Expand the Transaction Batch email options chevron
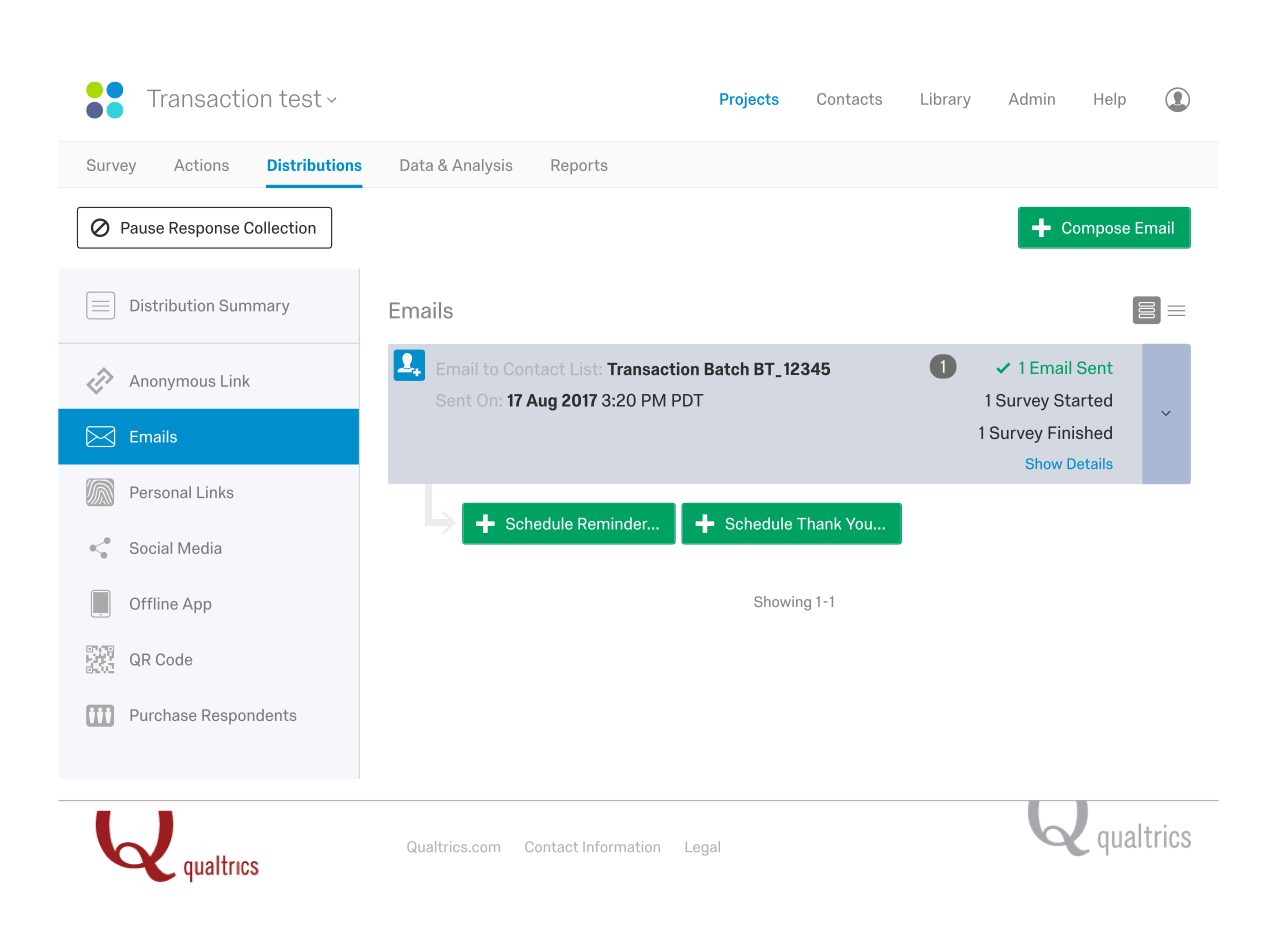Screen dimensions: 1275x942 click(1166, 414)
